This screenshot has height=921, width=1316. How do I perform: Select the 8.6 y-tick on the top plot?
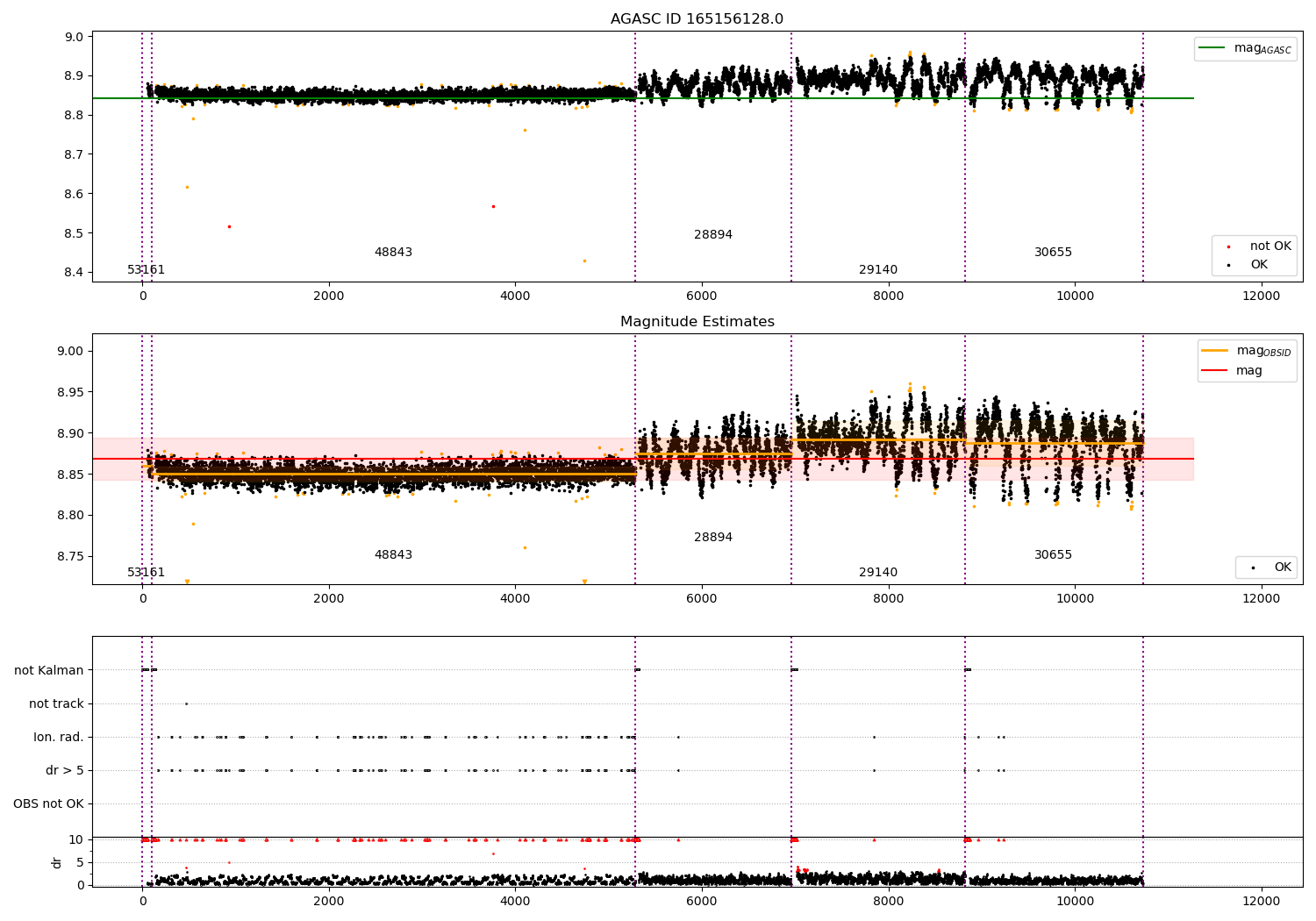coord(75,194)
